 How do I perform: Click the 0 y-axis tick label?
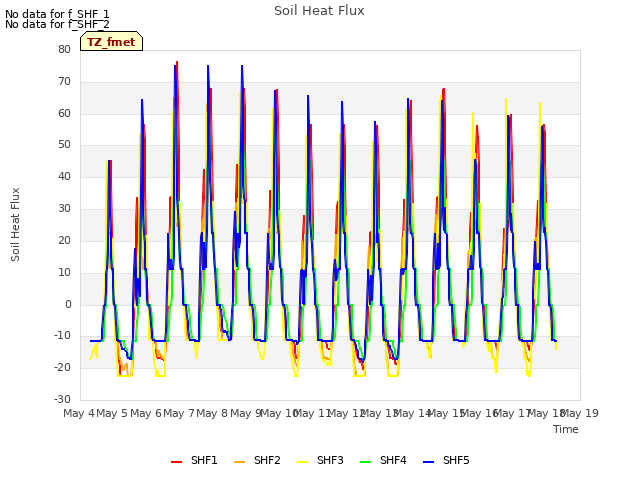(68, 304)
